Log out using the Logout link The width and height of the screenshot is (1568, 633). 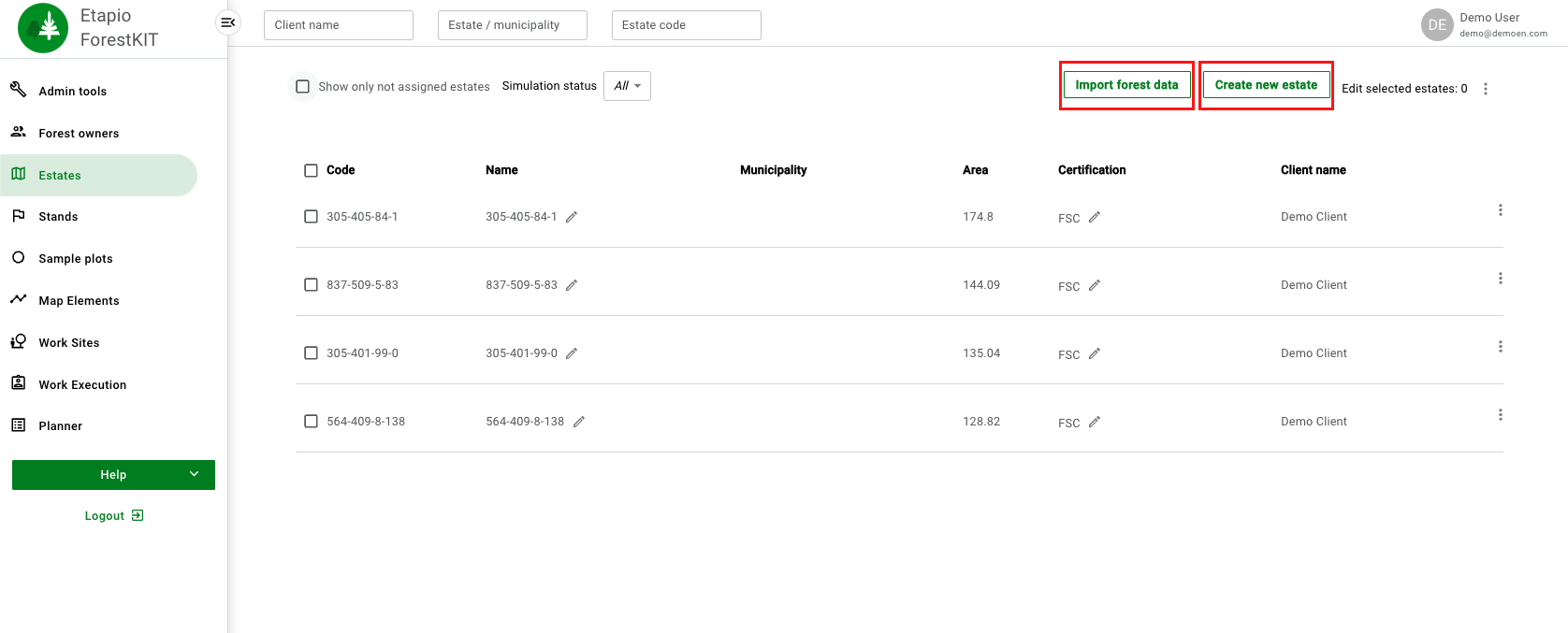tap(113, 515)
